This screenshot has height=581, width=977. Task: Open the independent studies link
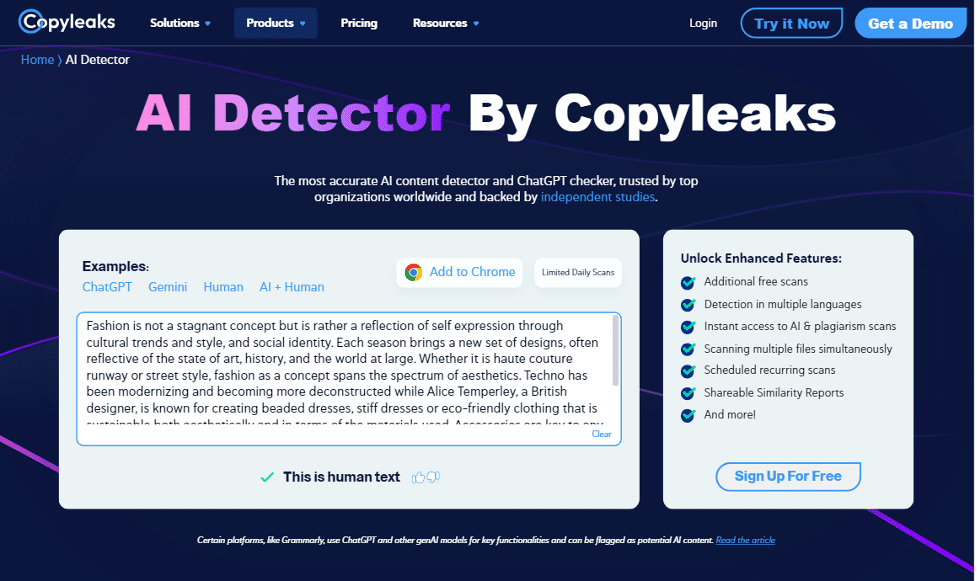(x=597, y=197)
